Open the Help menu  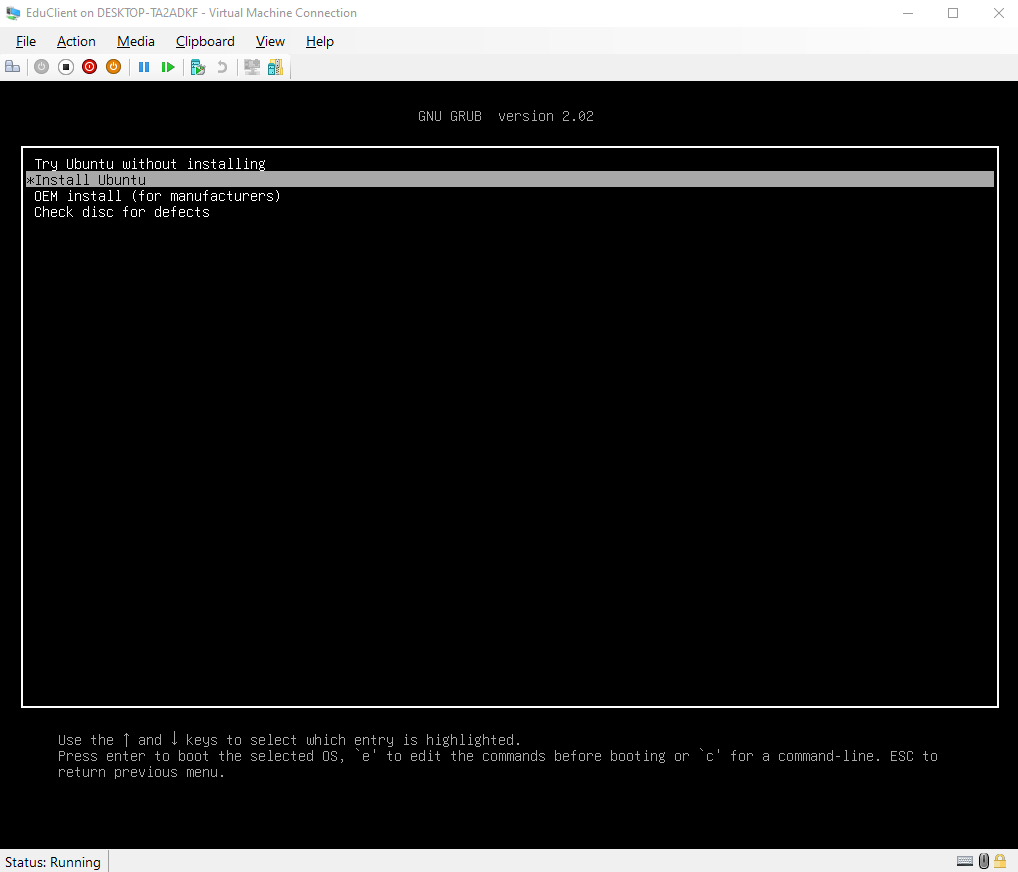click(319, 42)
